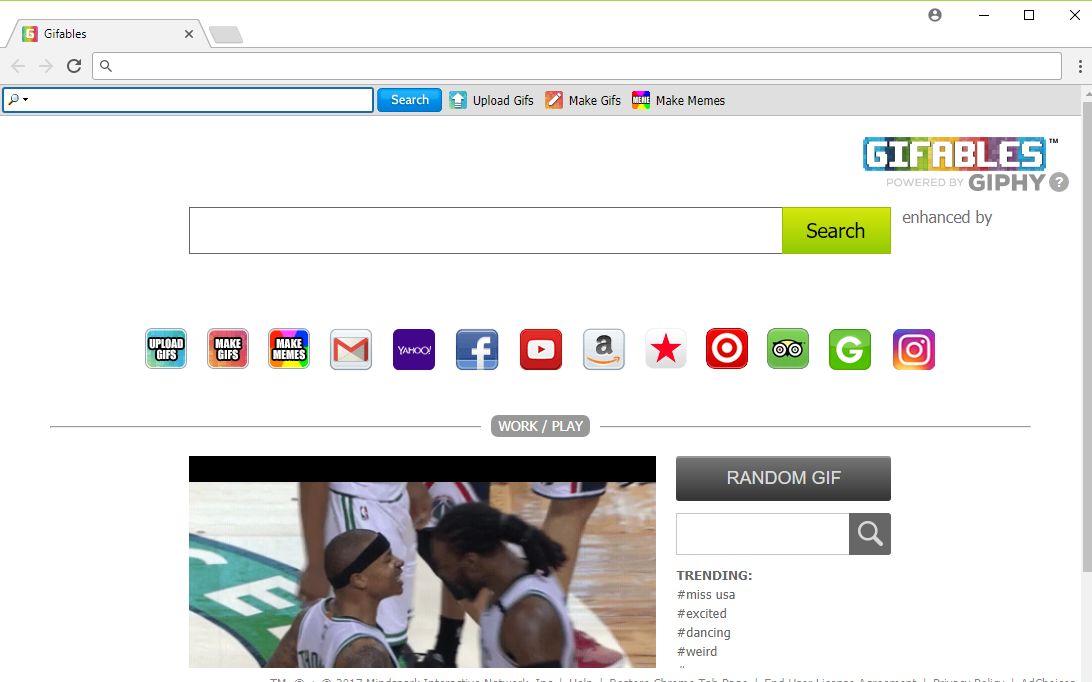Click the #dancing trending tag
Screen dimensions: 1092x682
point(703,632)
